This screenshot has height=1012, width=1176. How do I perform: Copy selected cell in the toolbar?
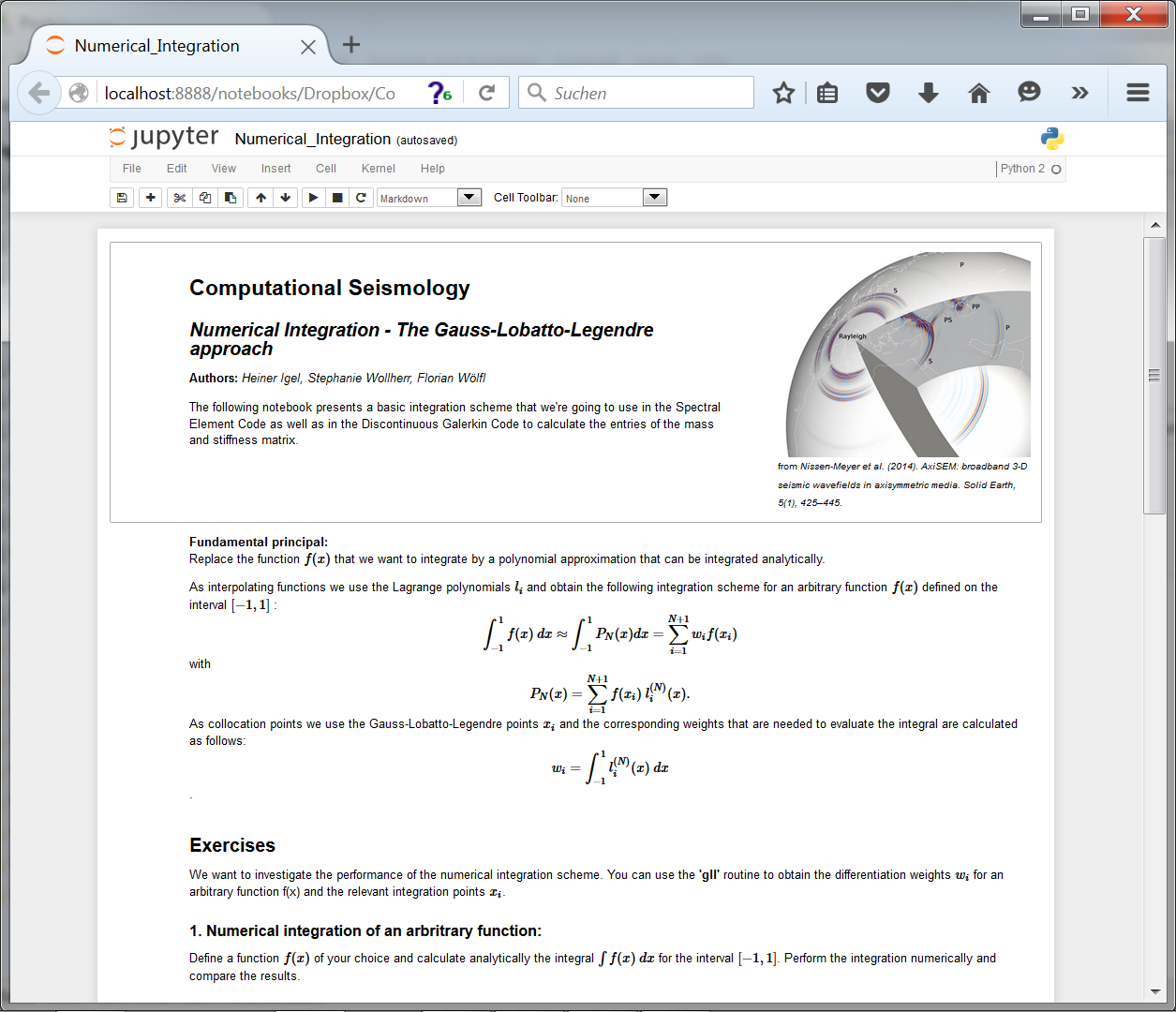coord(205,198)
